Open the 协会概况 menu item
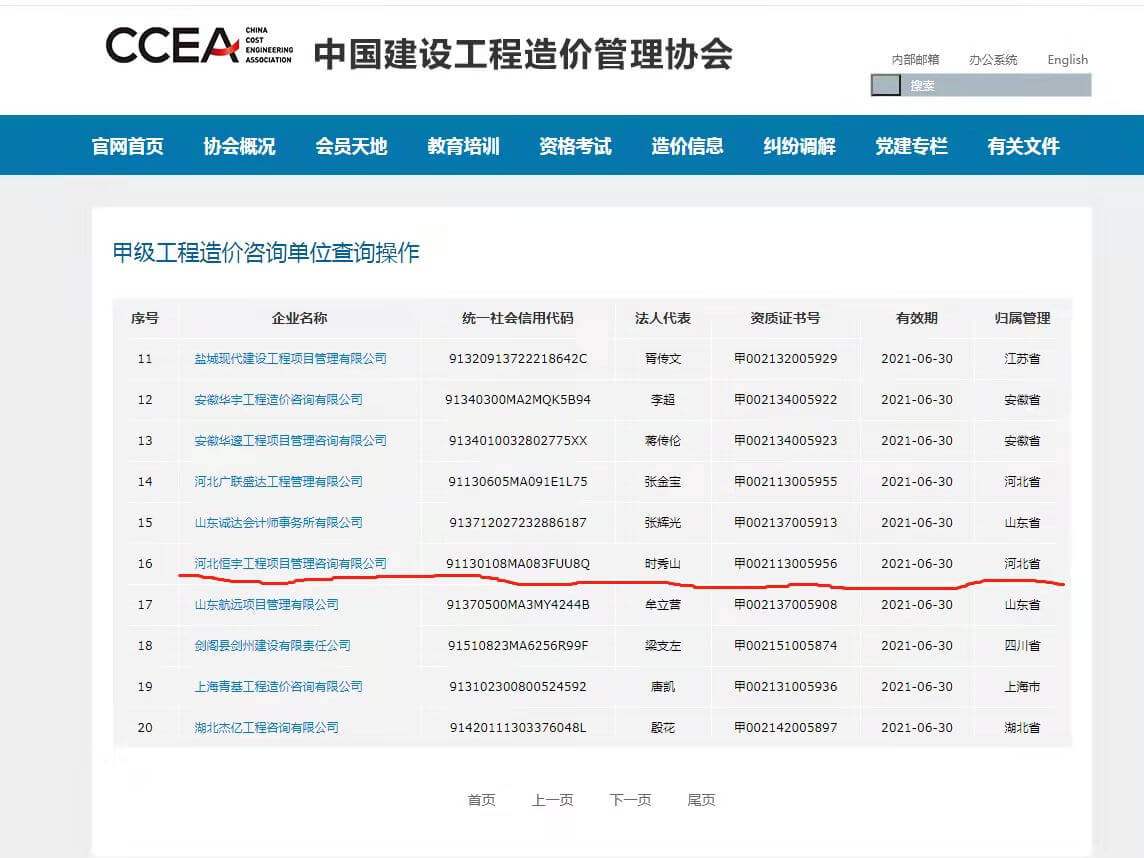 click(239, 146)
